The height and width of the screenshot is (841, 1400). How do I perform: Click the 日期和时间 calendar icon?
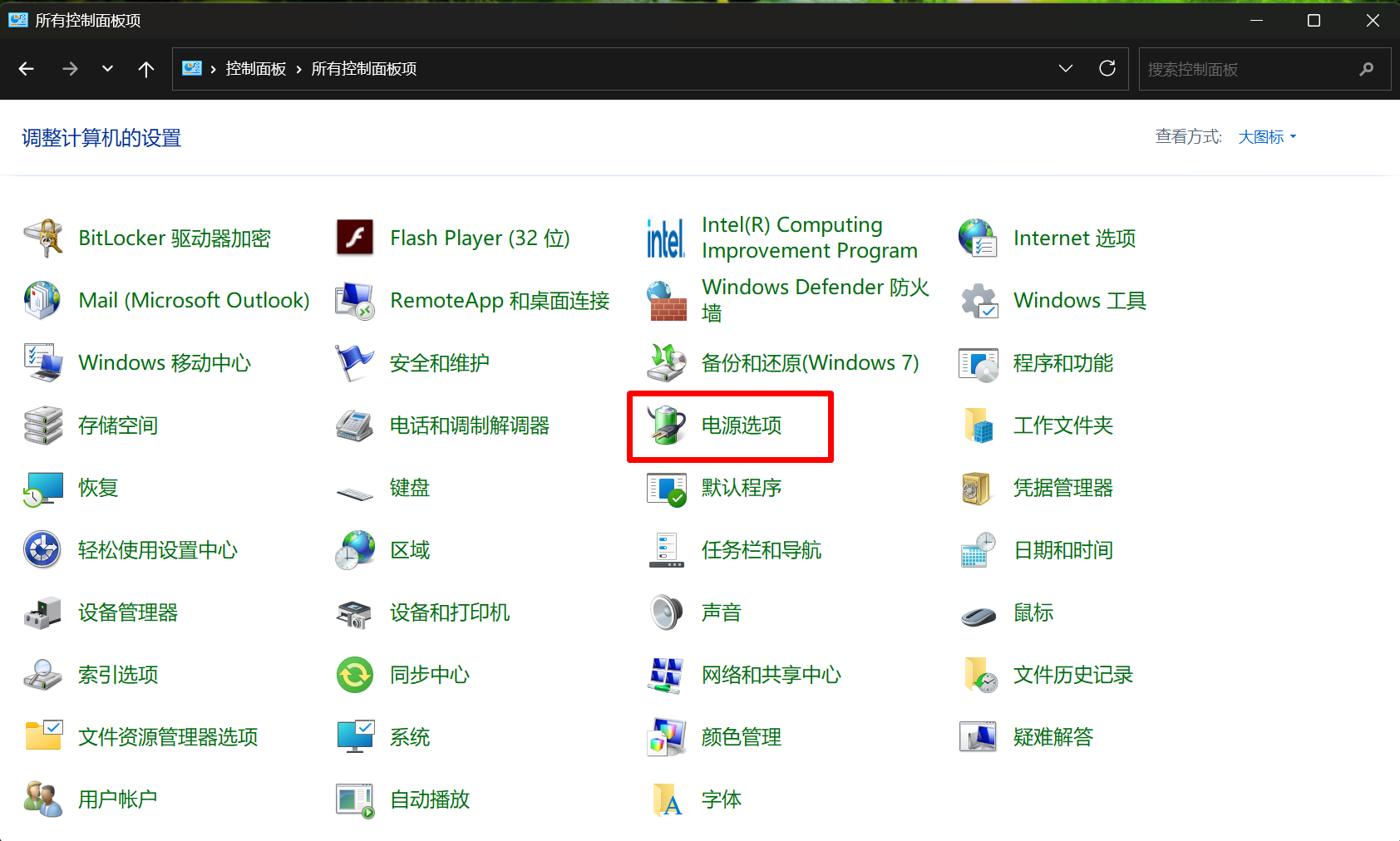[x=979, y=550]
